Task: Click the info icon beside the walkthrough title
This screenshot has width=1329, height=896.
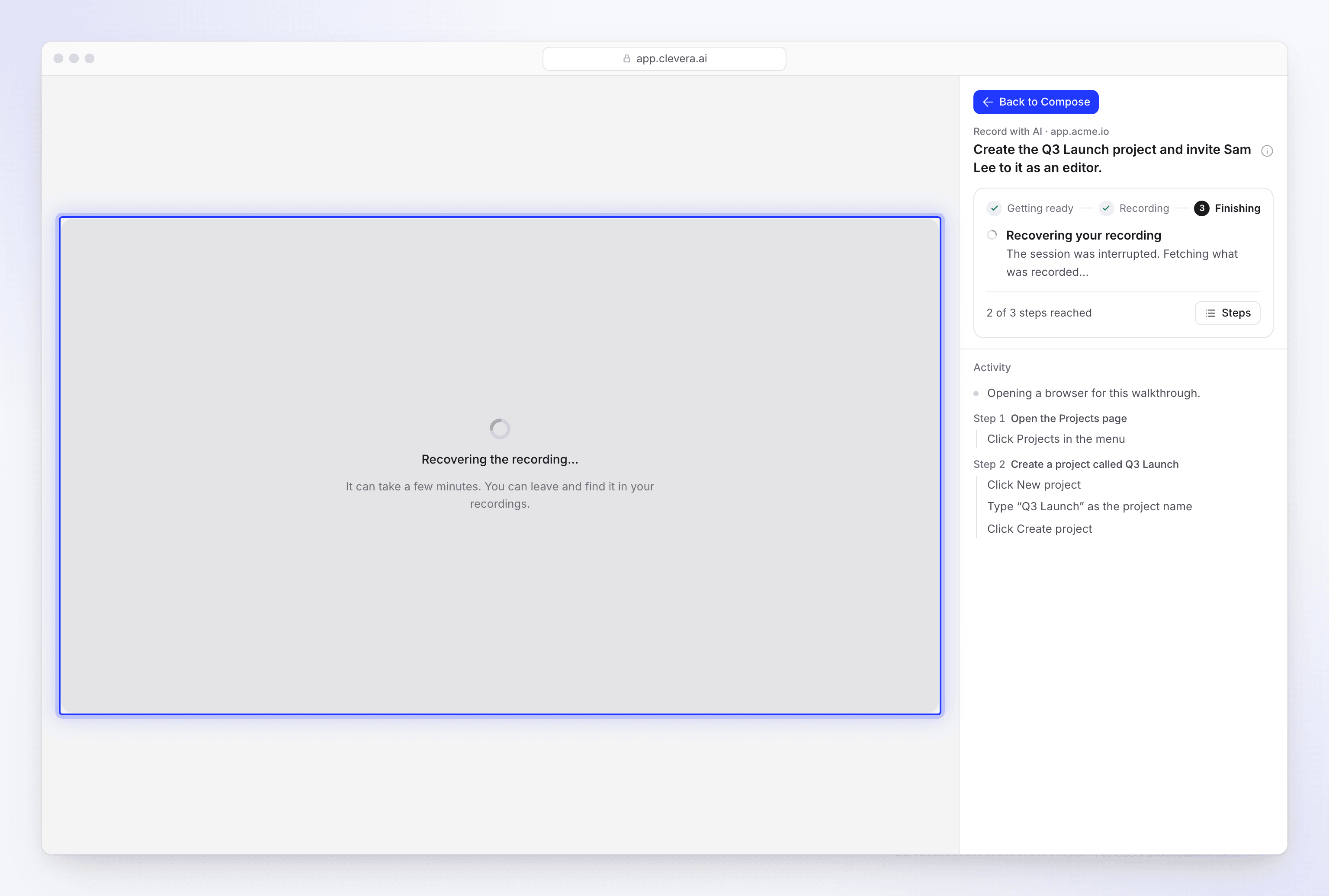Action: [1267, 151]
